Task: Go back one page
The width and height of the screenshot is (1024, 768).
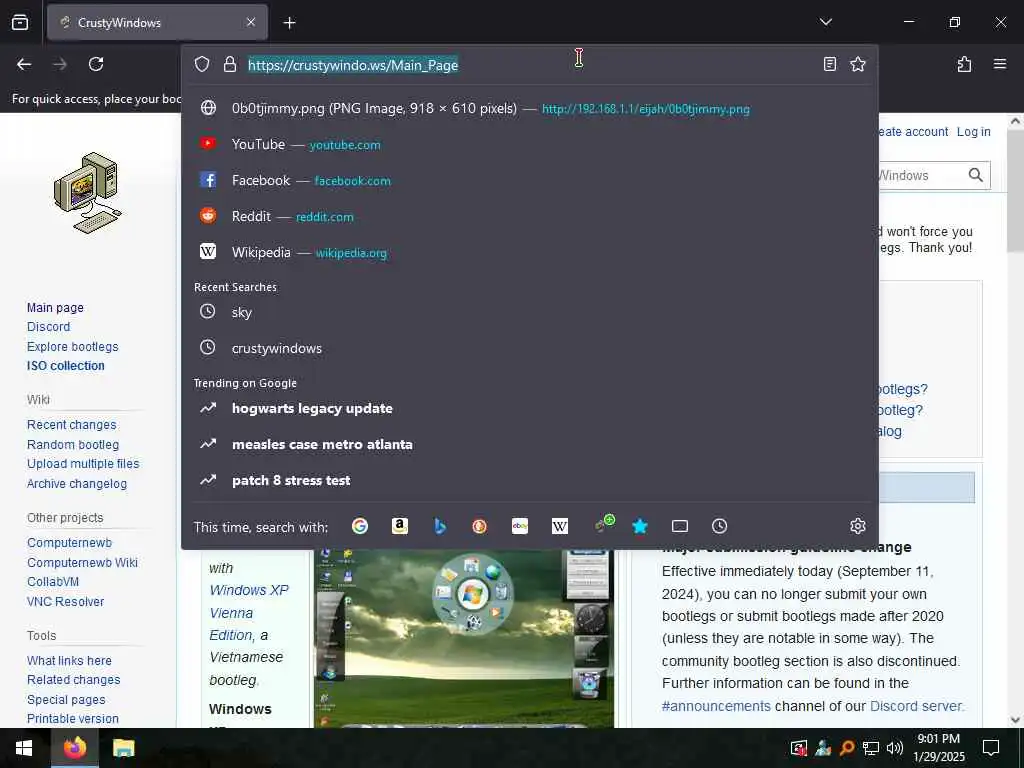Action: pyautogui.click(x=24, y=64)
